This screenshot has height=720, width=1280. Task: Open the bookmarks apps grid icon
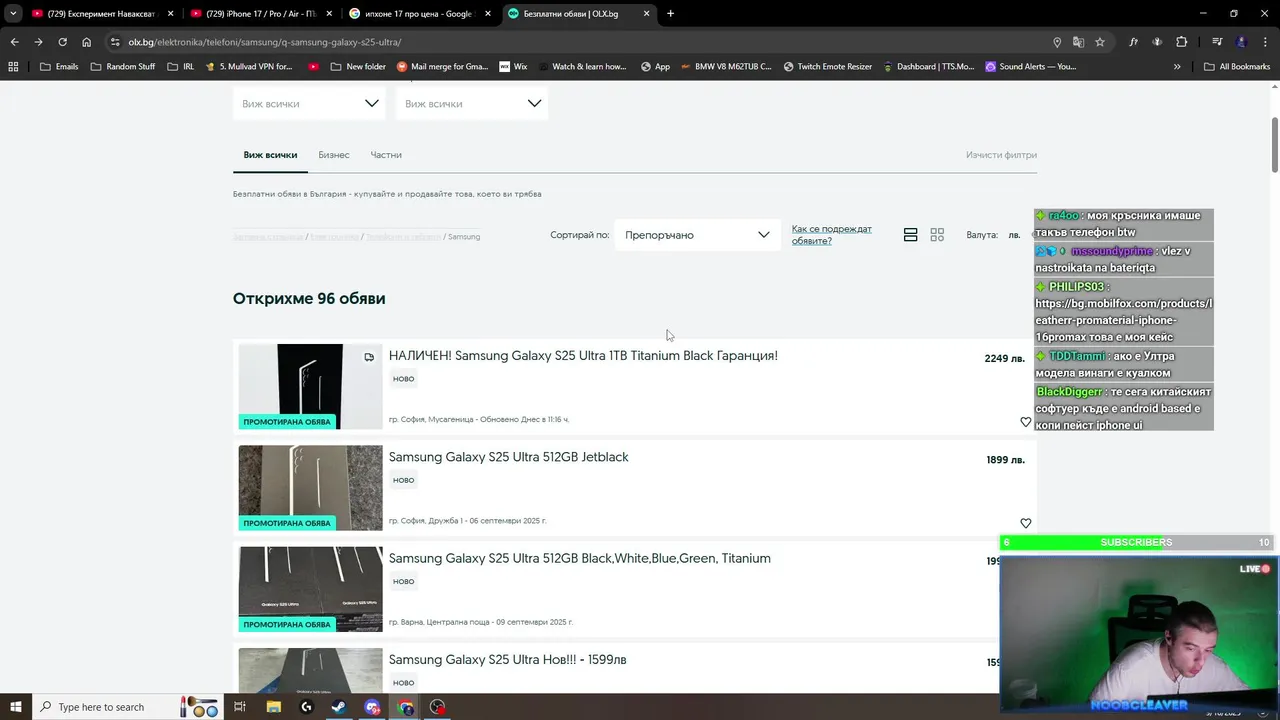[x=13, y=67]
